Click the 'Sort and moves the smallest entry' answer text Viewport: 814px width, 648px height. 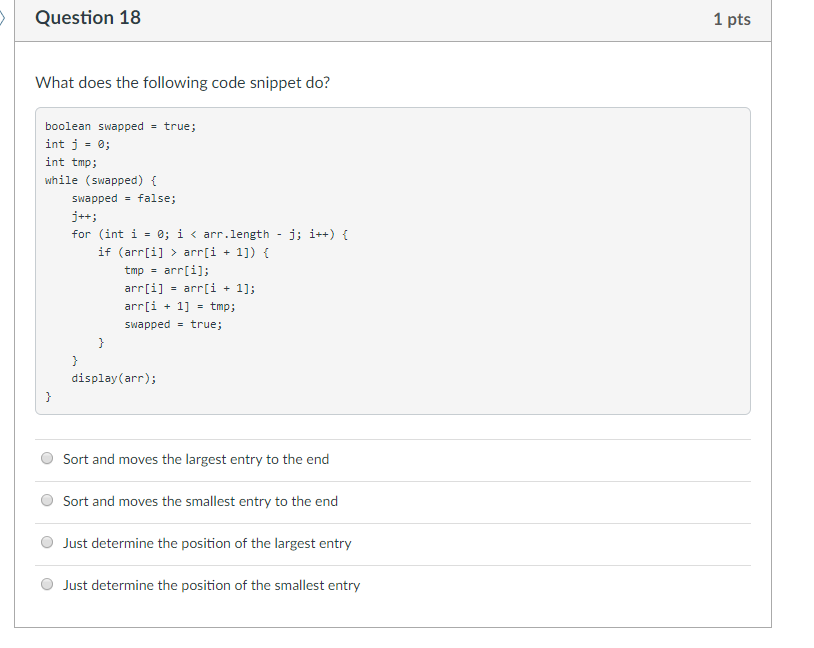pyautogui.click(x=198, y=501)
